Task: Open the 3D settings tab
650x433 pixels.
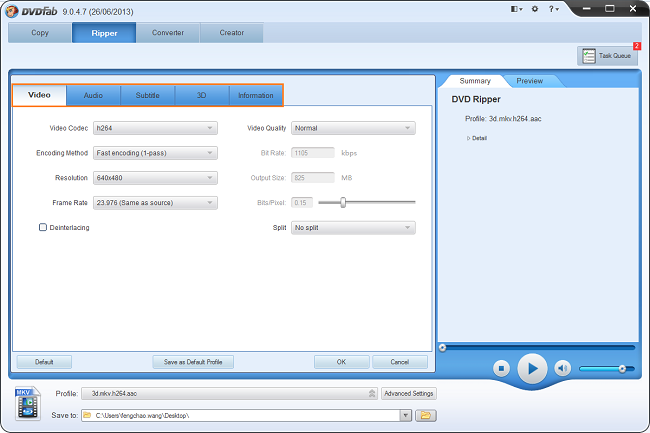Action: (202, 95)
